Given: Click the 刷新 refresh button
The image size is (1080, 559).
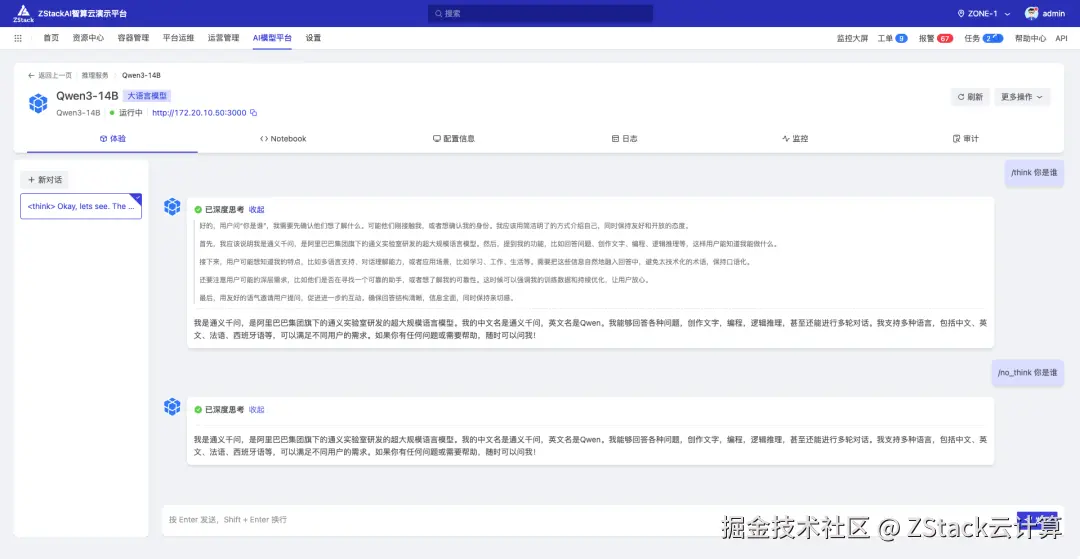Looking at the screenshot, I should pyautogui.click(x=970, y=97).
